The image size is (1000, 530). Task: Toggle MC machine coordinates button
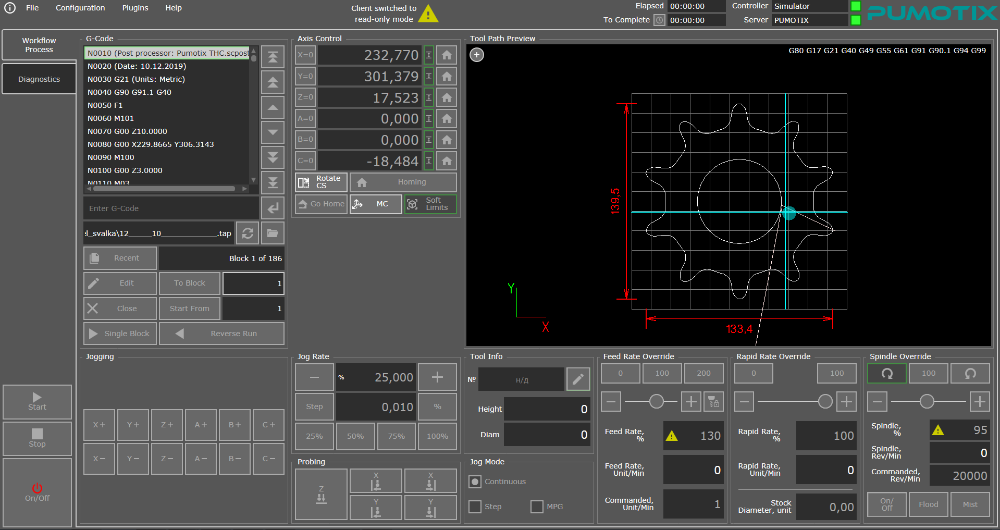[x=376, y=204]
